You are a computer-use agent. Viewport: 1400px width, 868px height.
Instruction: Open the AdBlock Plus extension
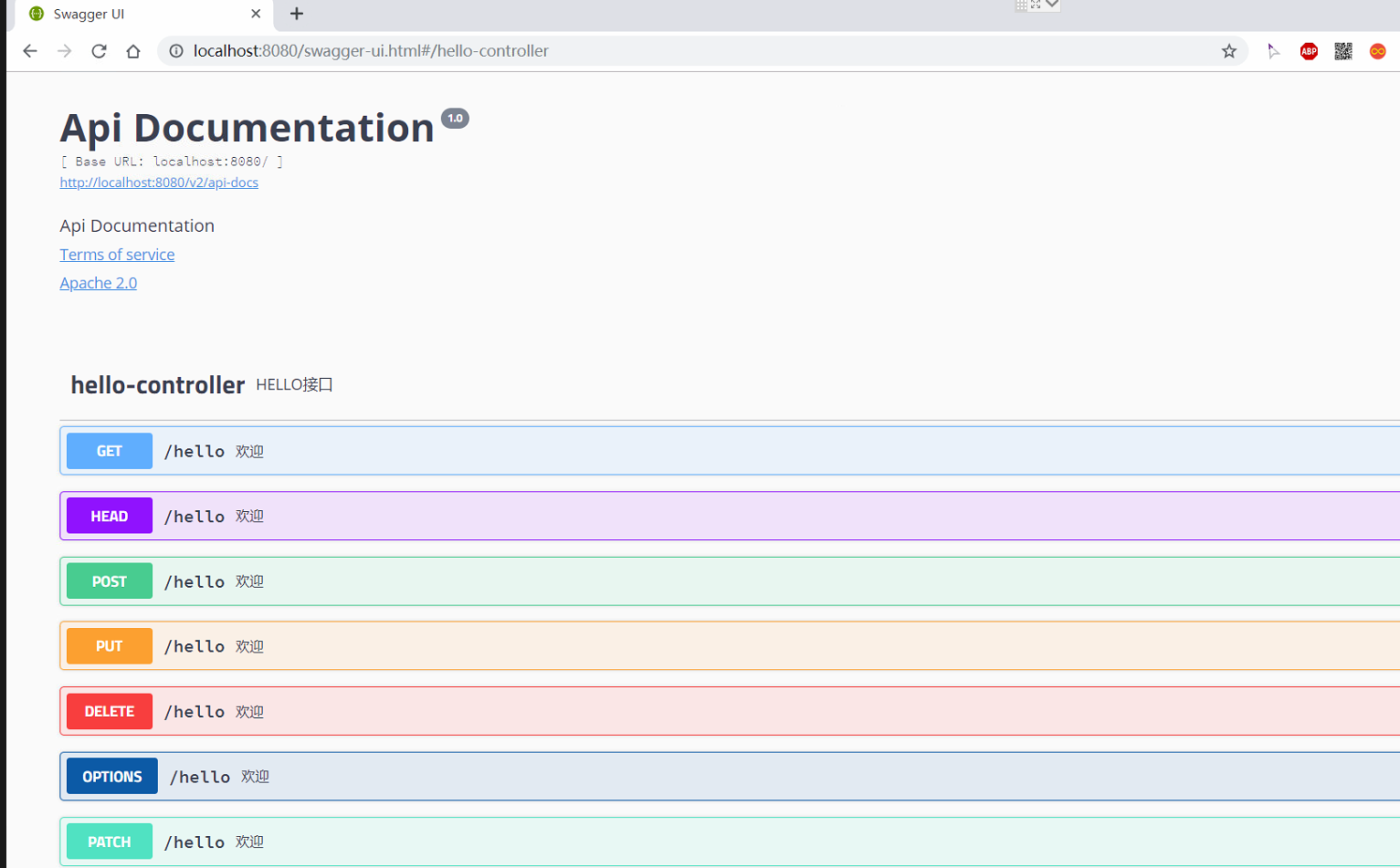(1309, 51)
